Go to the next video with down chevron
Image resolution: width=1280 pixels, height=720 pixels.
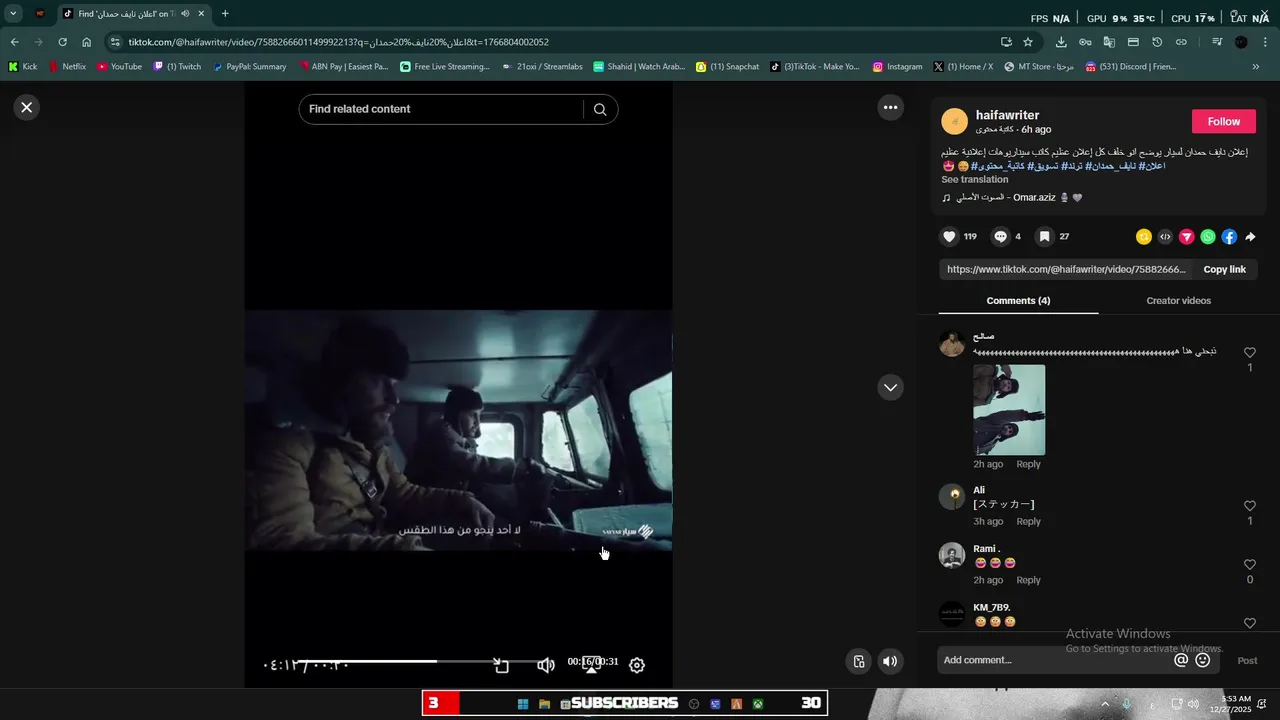click(x=890, y=387)
